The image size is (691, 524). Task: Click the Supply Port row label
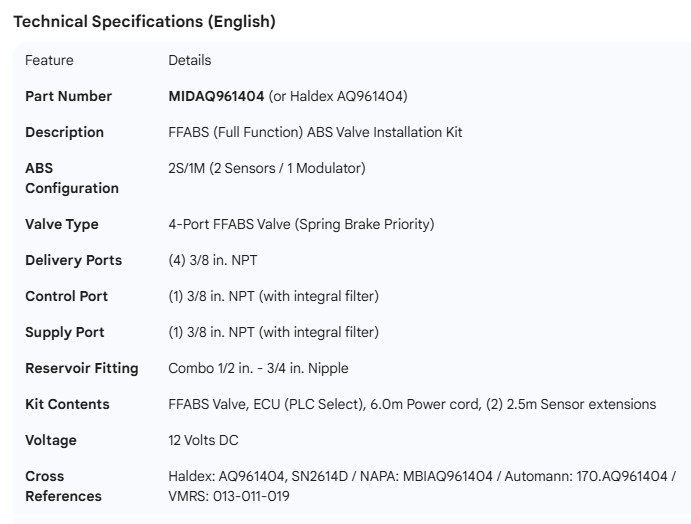coord(65,332)
